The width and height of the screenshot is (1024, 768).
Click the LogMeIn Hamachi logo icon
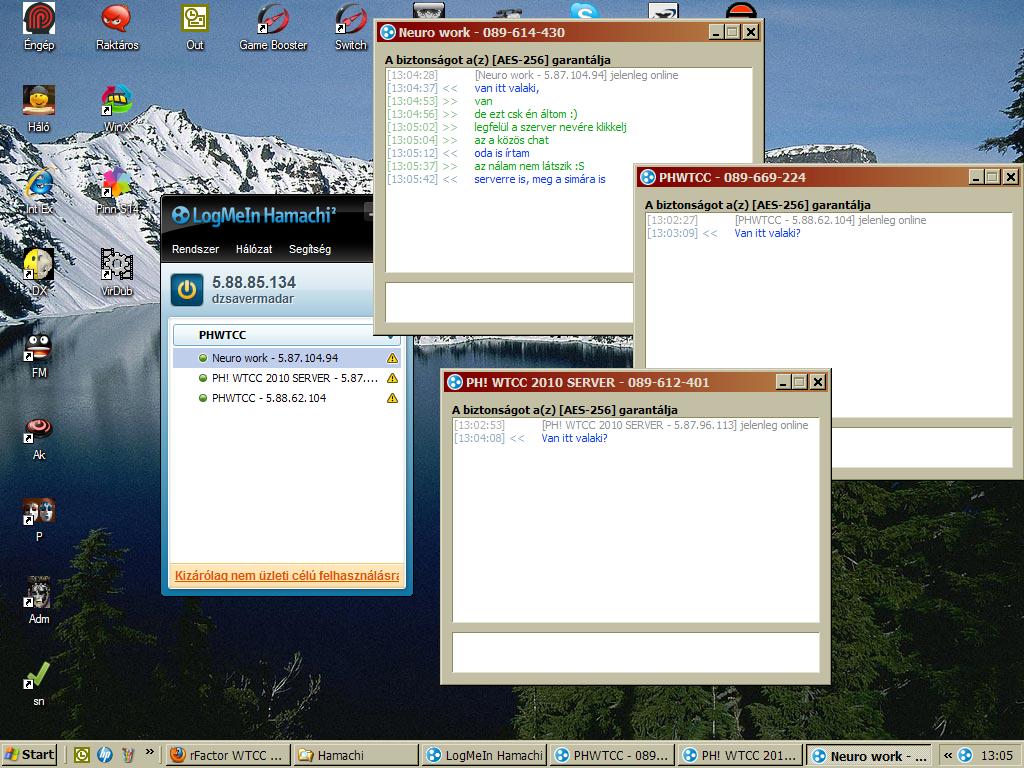[x=180, y=215]
